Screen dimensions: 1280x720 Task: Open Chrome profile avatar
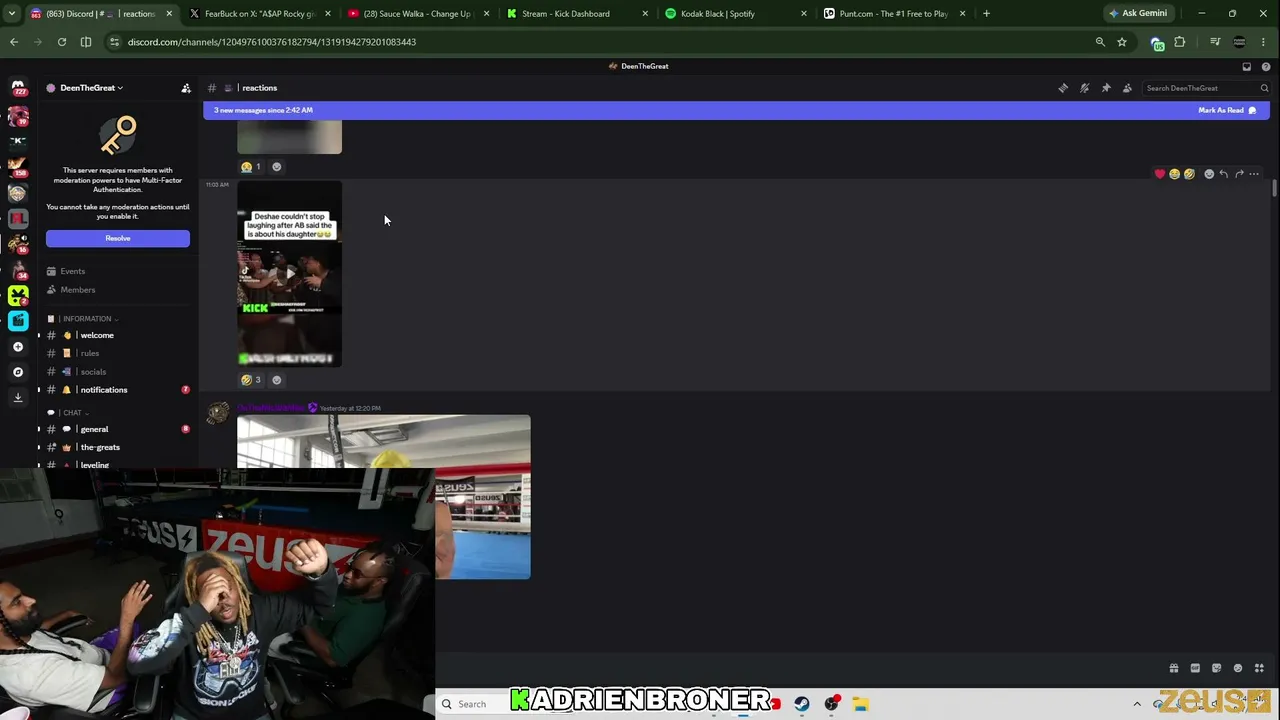pyautogui.click(x=1240, y=42)
